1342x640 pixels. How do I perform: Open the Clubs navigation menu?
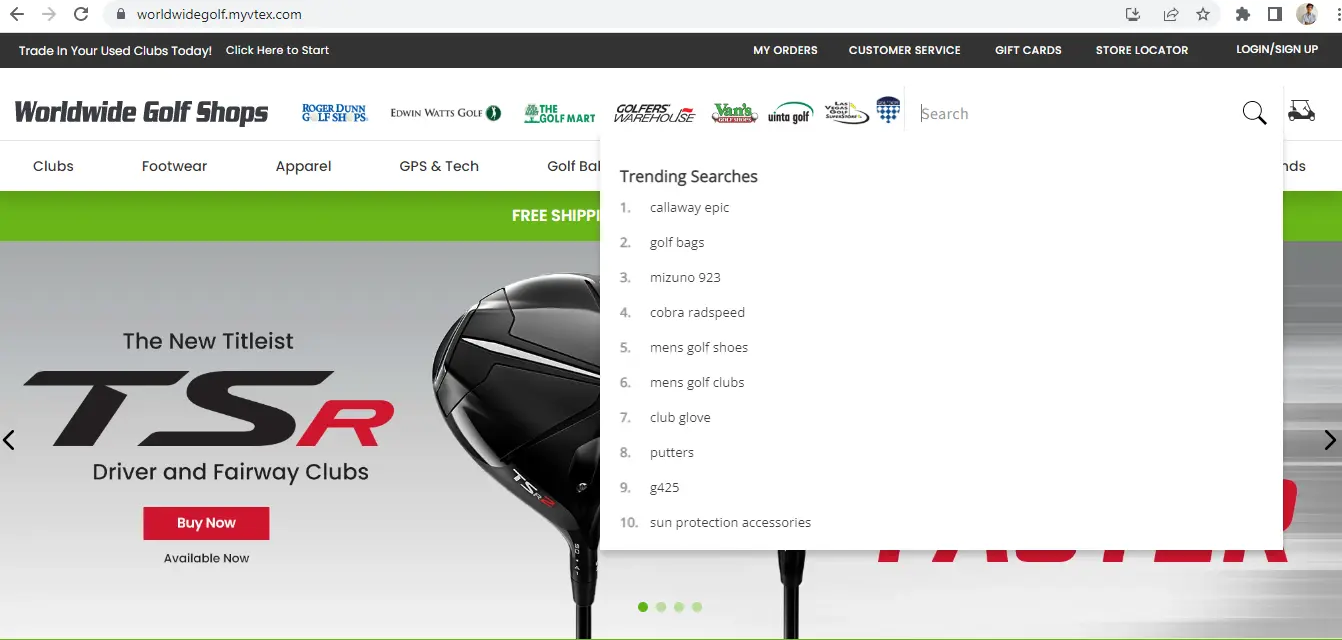[53, 166]
